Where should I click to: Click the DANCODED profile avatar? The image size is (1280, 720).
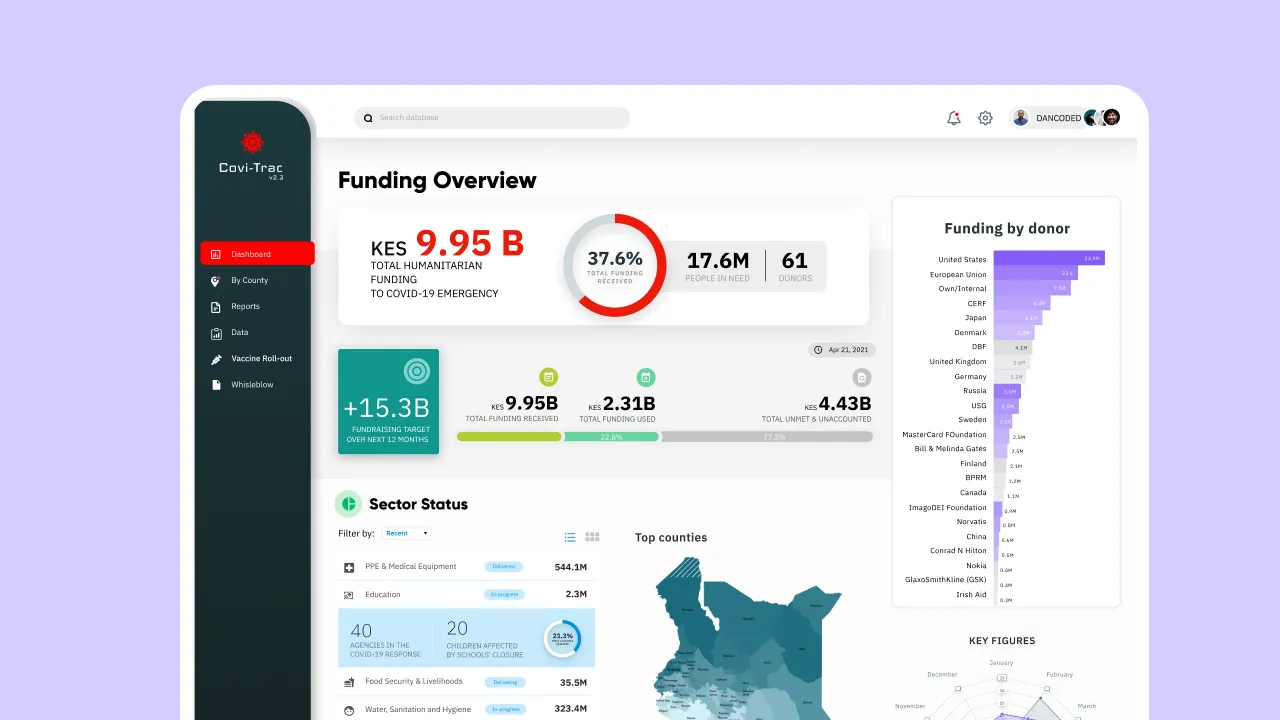[1021, 118]
